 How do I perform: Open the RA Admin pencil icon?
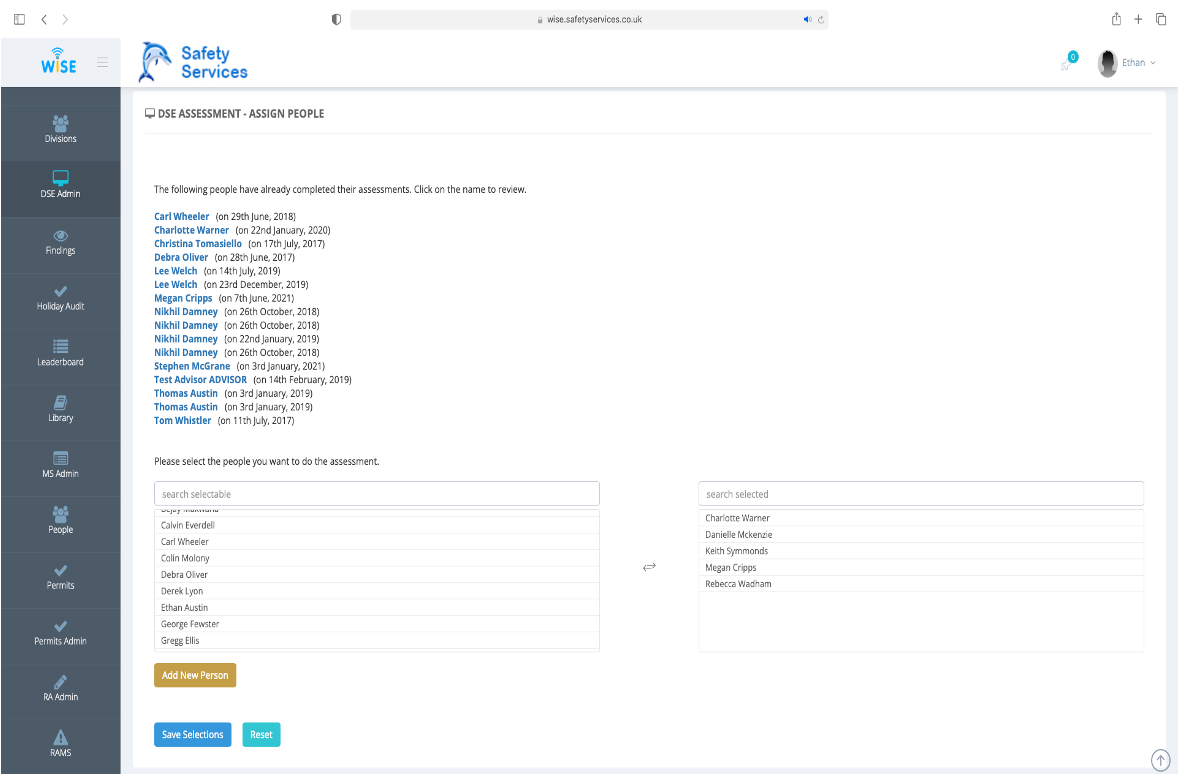pyautogui.click(x=60, y=682)
